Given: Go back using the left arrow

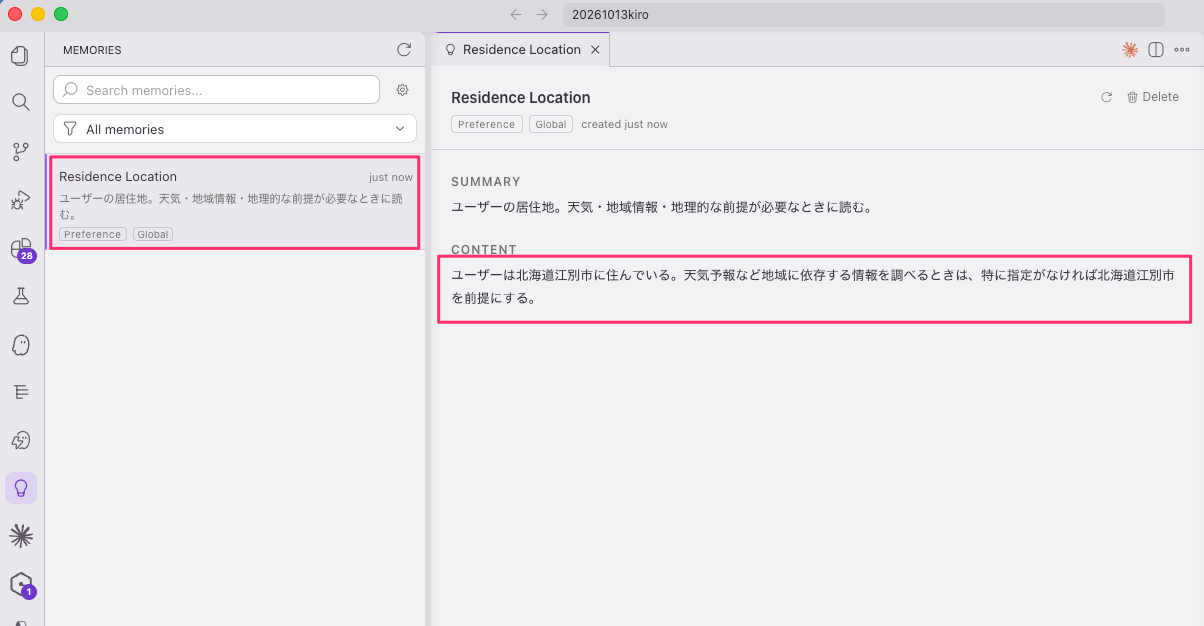Looking at the screenshot, I should (516, 15).
